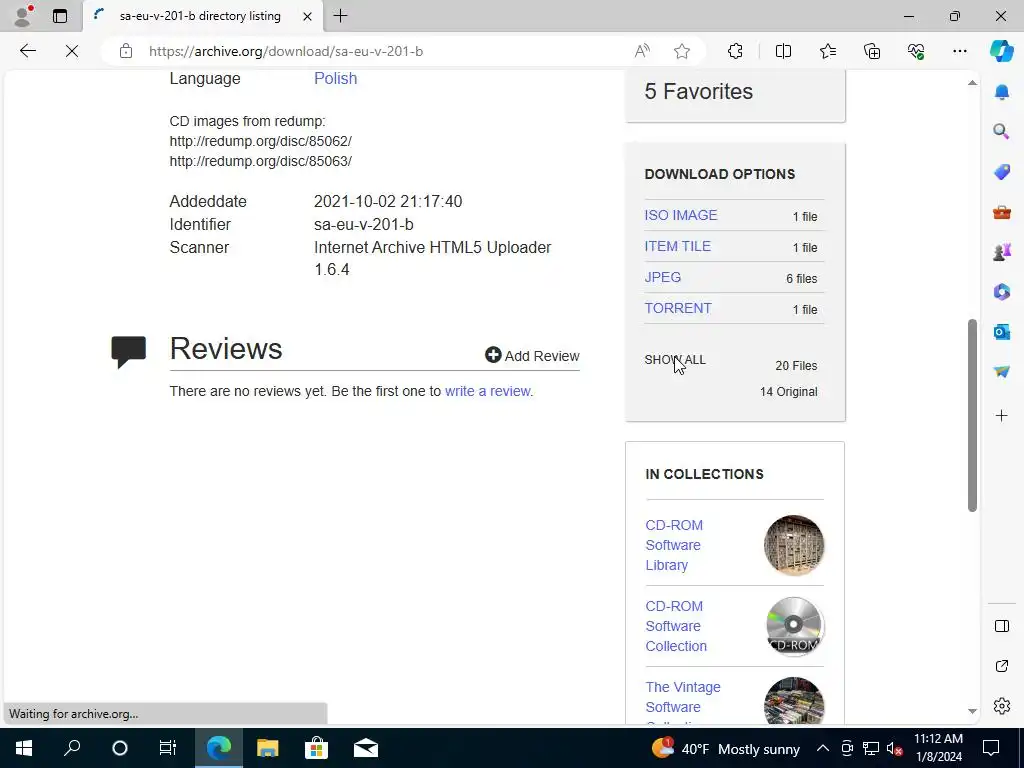The image size is (1024, 768).
Task: Click SHOW ALL download files
Action: click(675, 360)
